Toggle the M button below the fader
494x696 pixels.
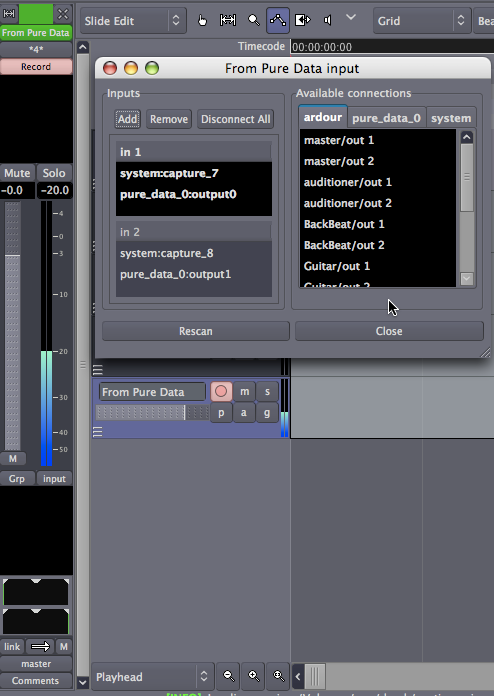click(x=12, y=459)
